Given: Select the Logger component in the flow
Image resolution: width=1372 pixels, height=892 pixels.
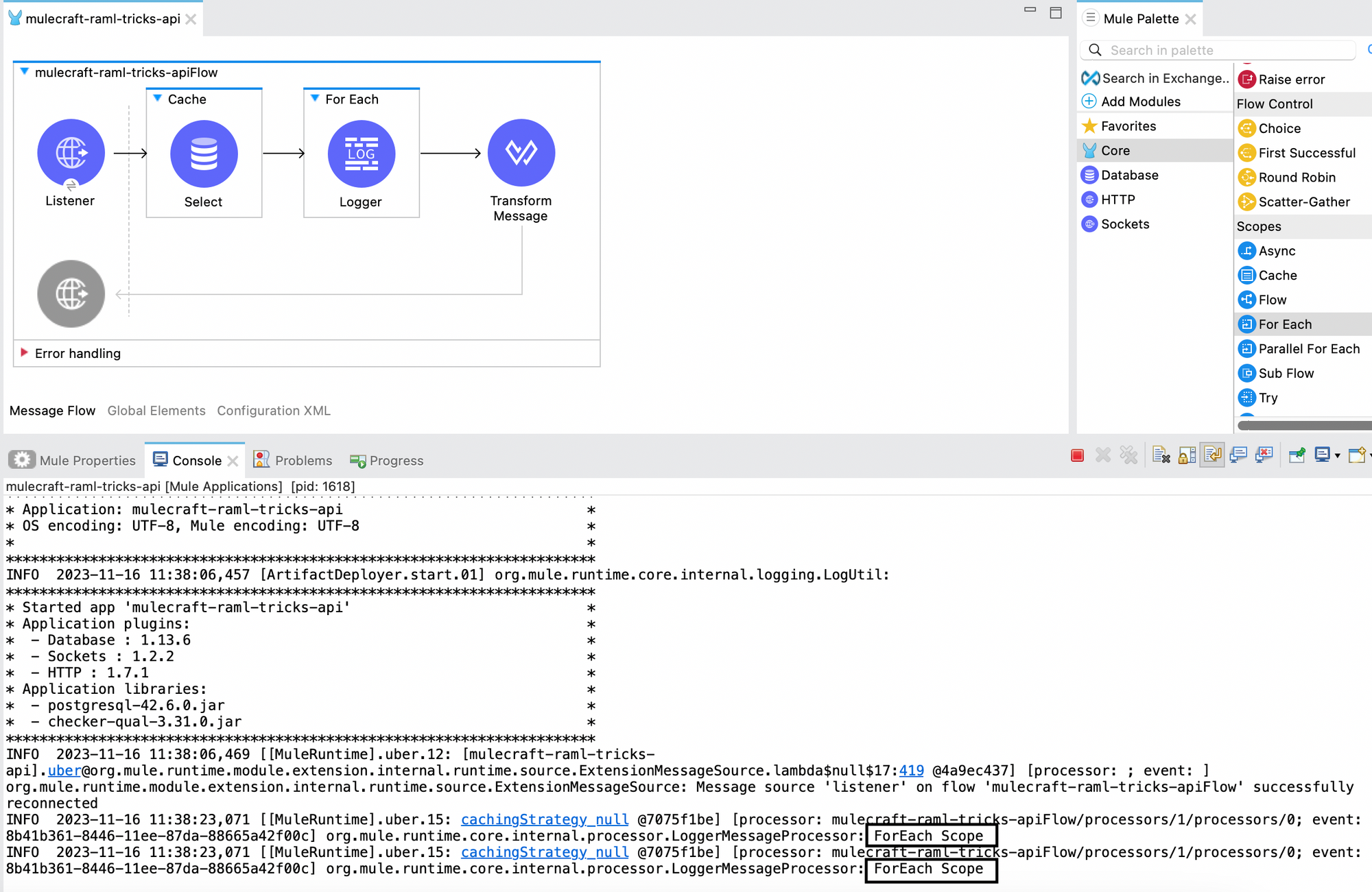Looking at the screenshot, I should click(x=361, y=154).
